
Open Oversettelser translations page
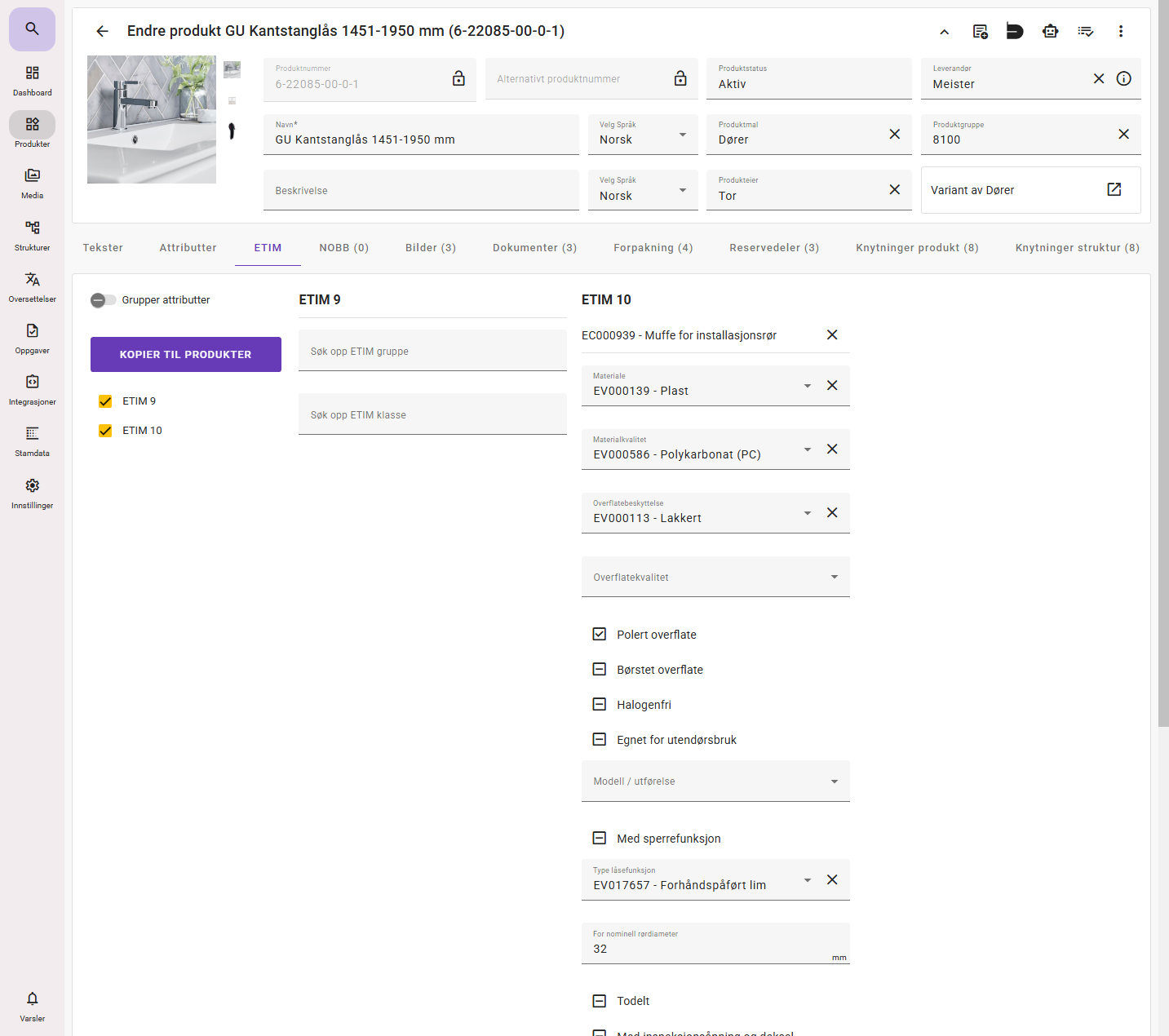pyautogui.click(x=32, y=286)
